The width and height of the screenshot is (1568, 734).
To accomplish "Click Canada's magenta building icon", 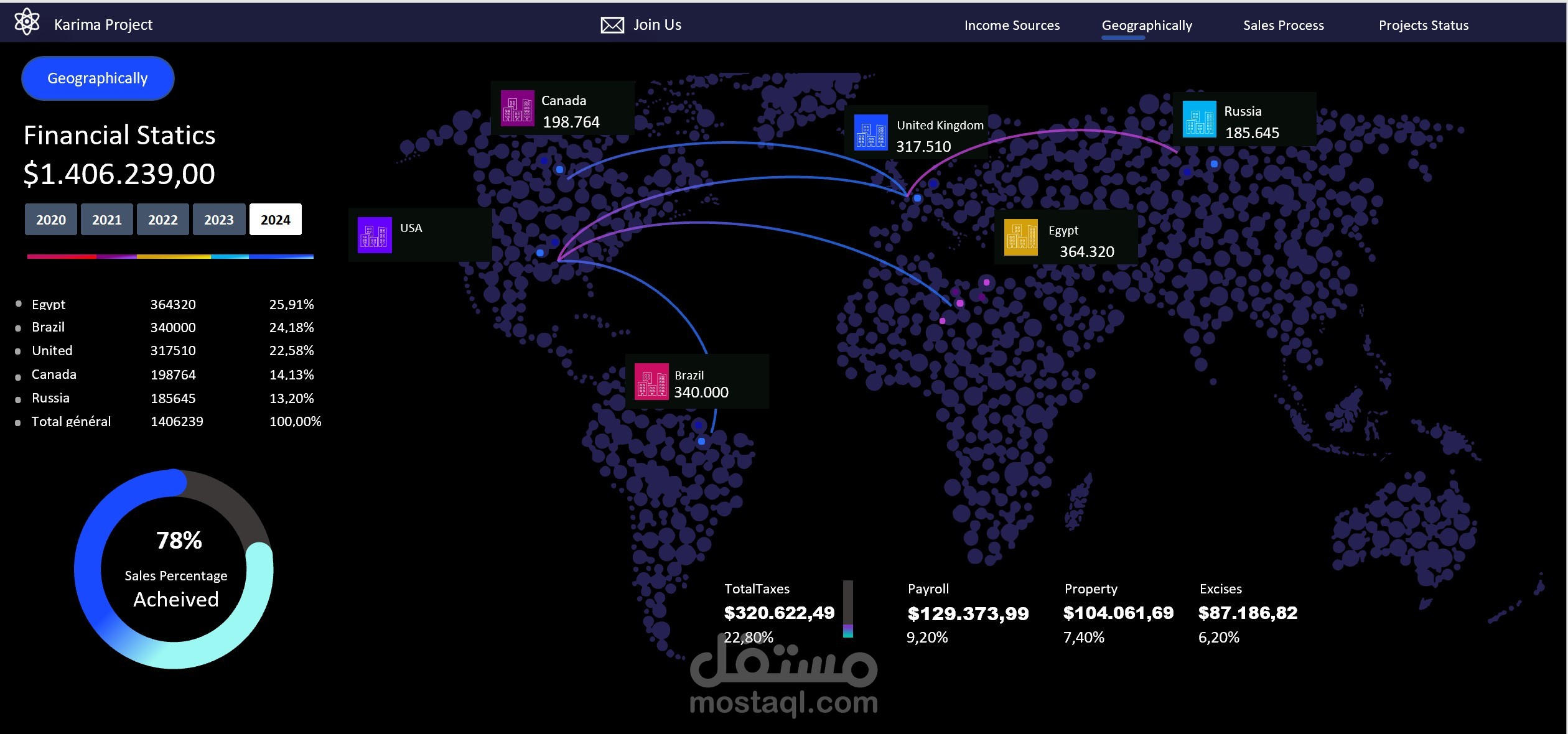I will click(x=517, y=108).
